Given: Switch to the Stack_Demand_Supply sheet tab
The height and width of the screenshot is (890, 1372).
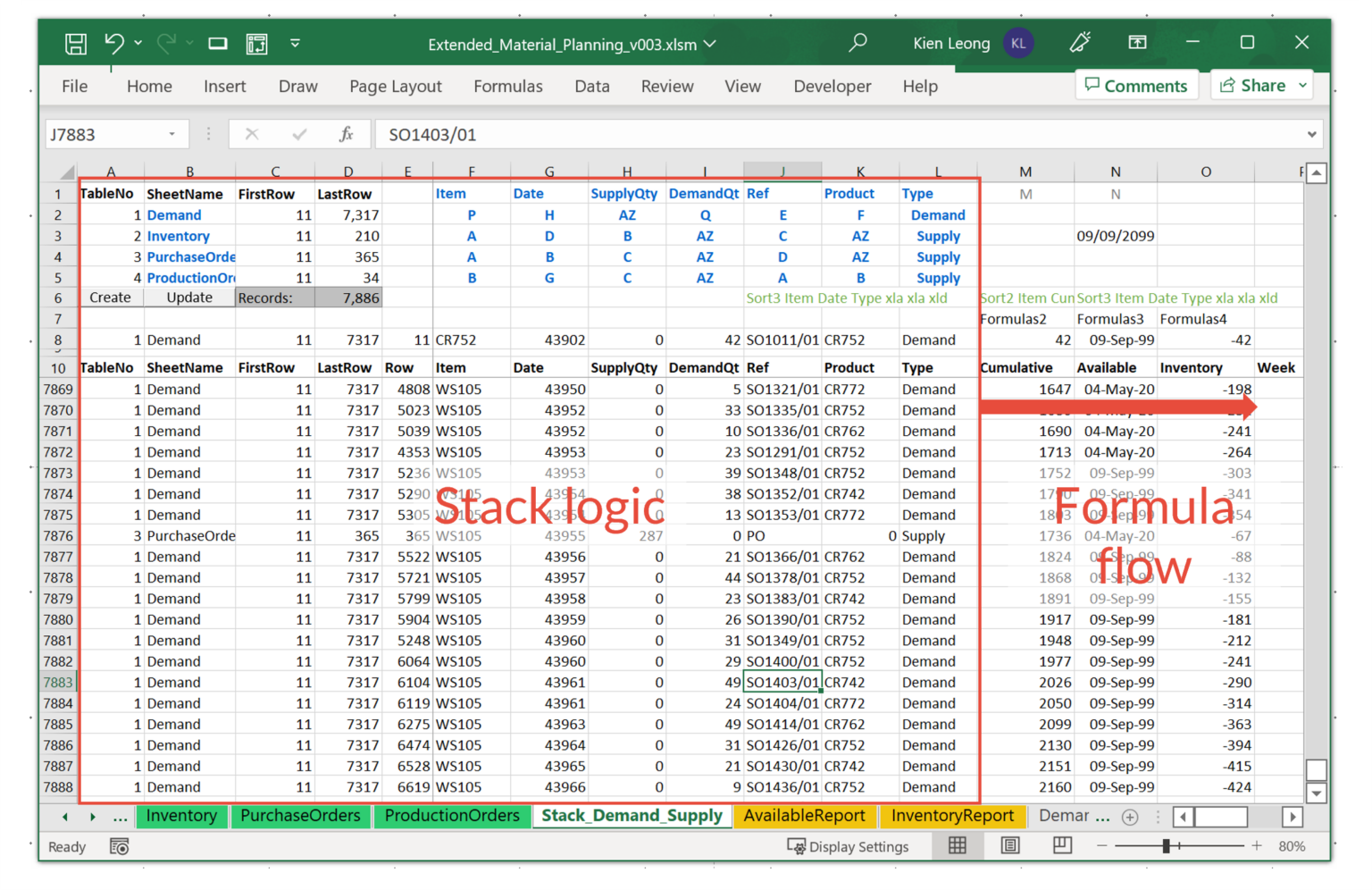Looking at the screenshot, I should (x=632, y=816).
